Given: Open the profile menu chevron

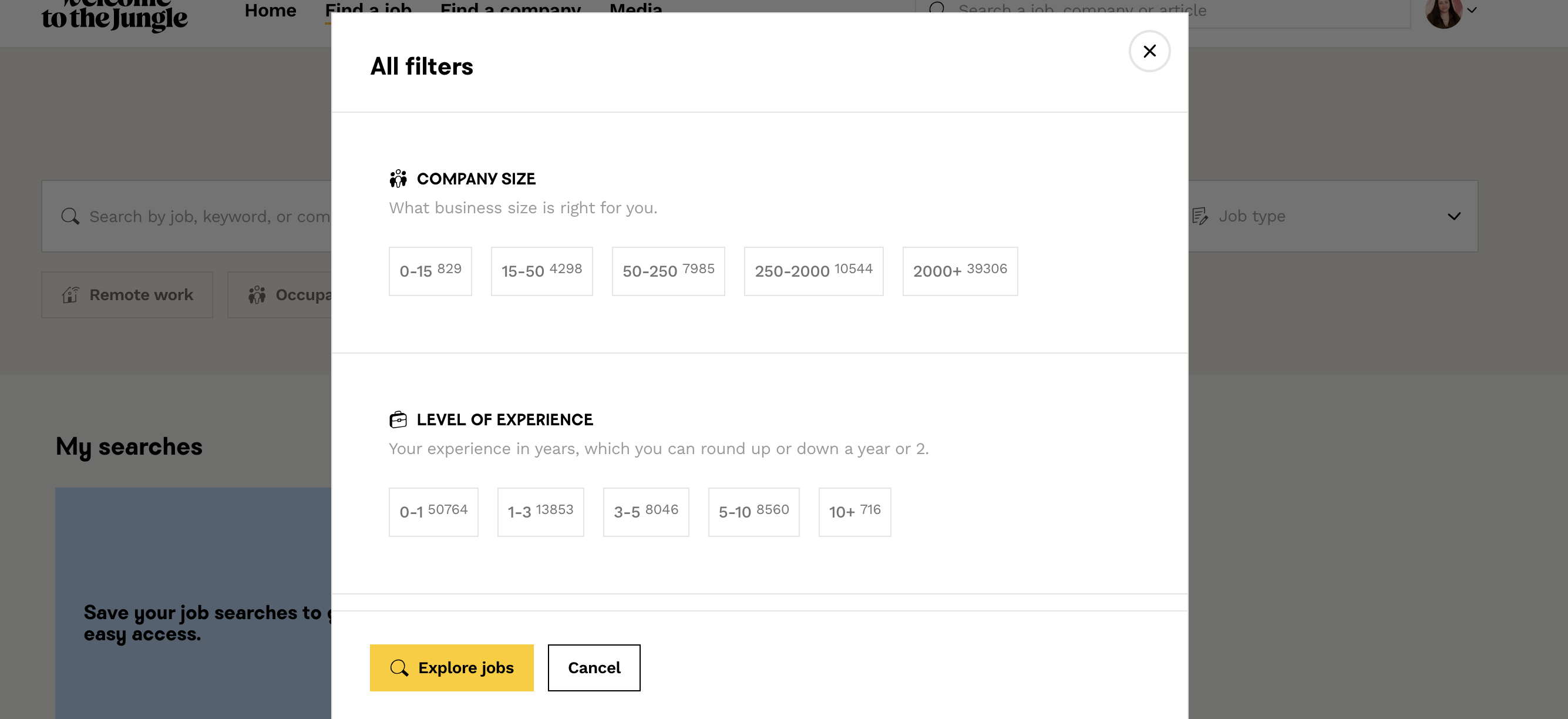Looking at the screenshot, I should pos(1472,11).
